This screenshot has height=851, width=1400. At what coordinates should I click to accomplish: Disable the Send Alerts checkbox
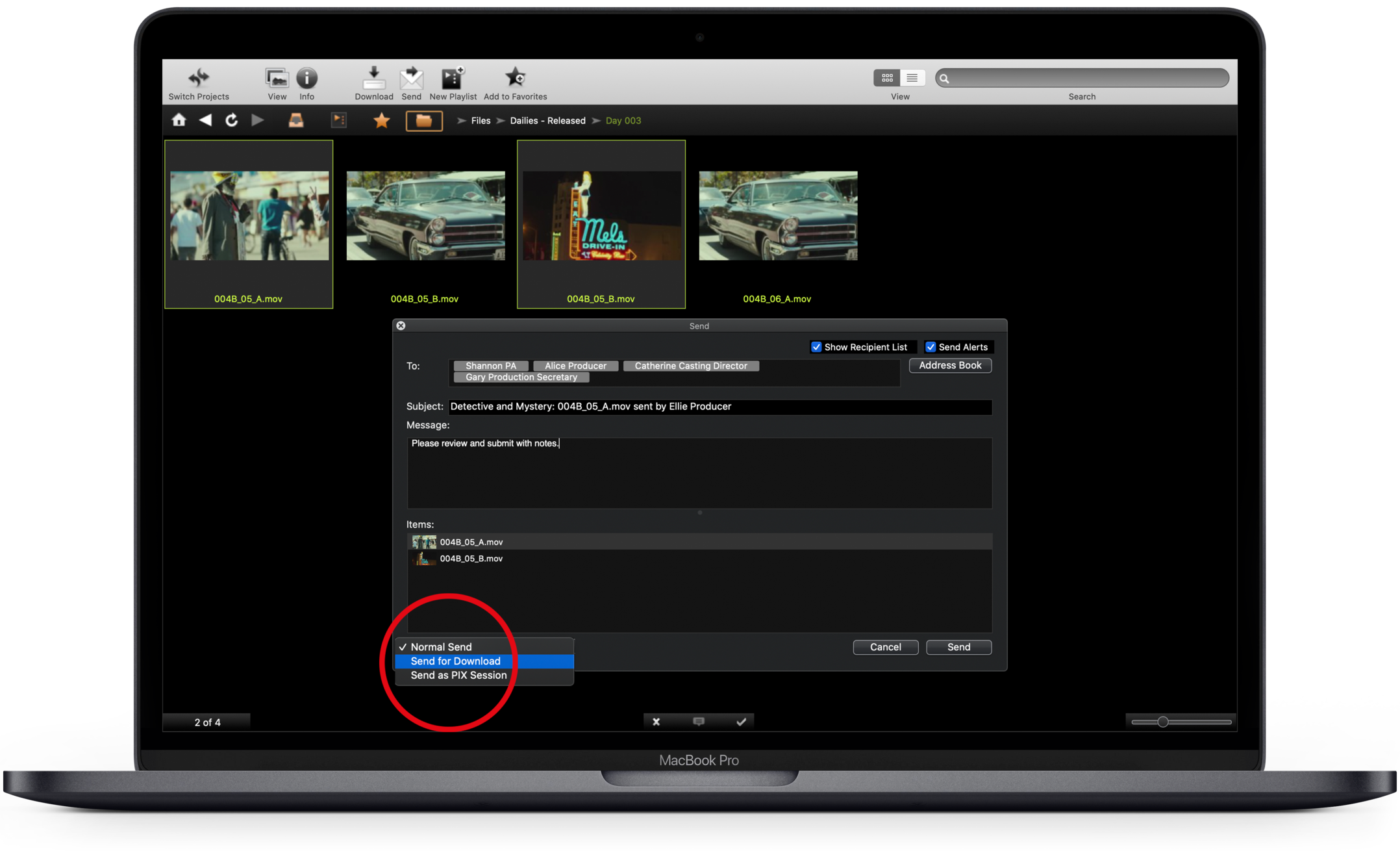pos(931,347)
